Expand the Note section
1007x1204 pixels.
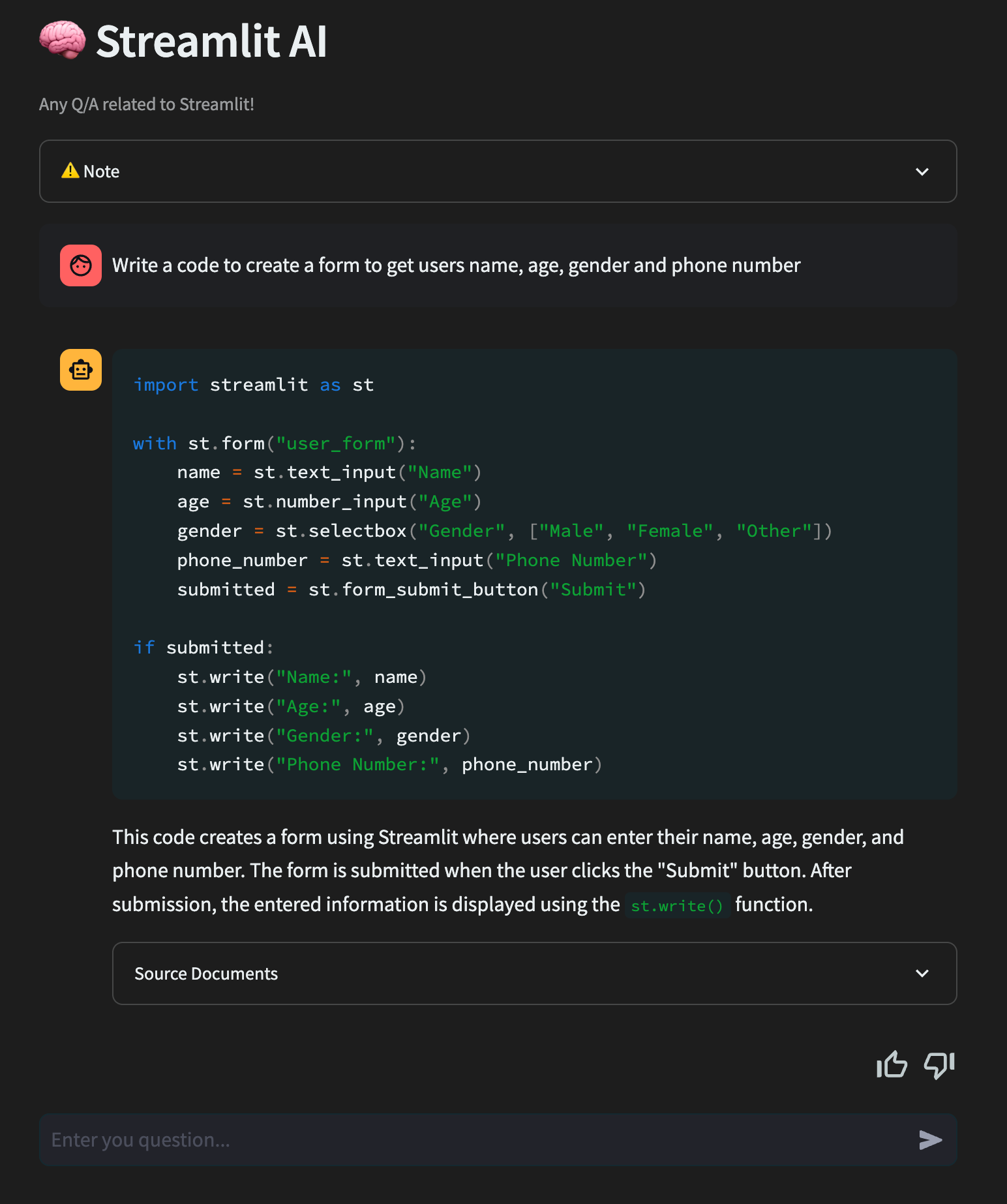click(x=498, y=172)
